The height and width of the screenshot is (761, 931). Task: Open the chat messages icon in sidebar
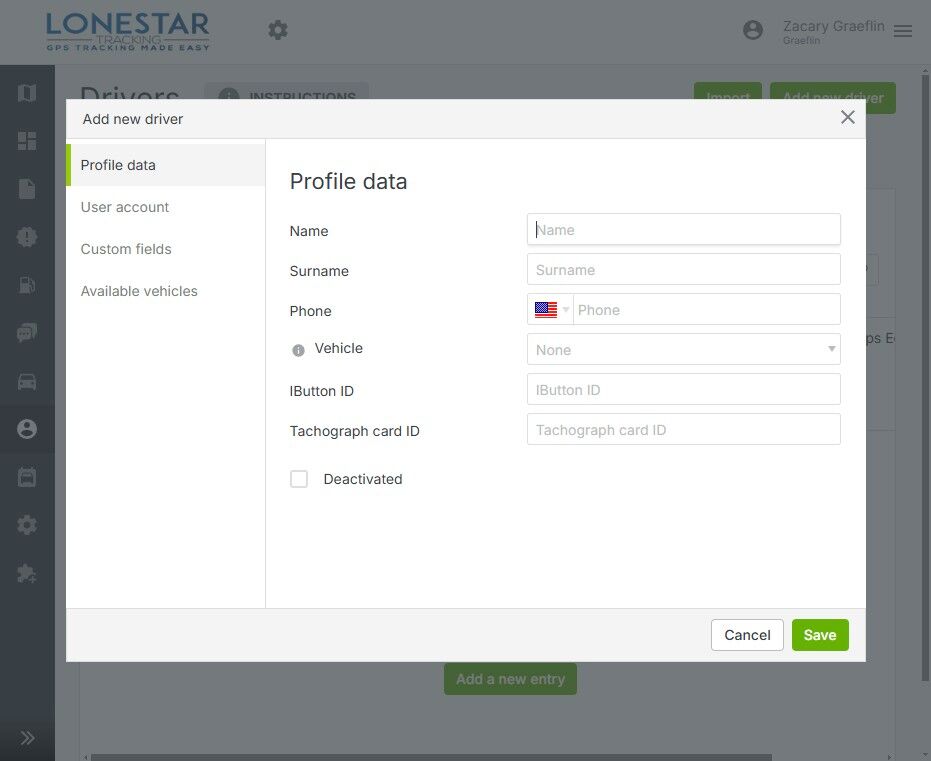(27, 333)
